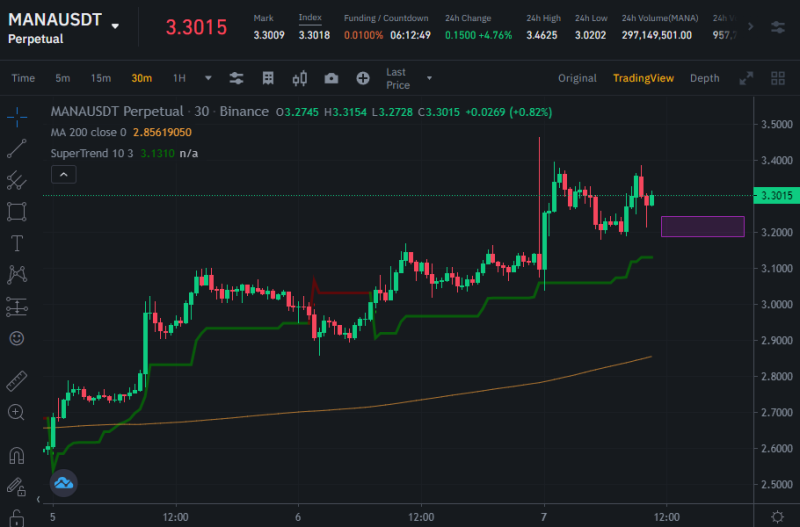Image resolution: width=800 pixels, height=527 pixels.
Task: Switch to the 5m interval
Action: tap(63, 78)
